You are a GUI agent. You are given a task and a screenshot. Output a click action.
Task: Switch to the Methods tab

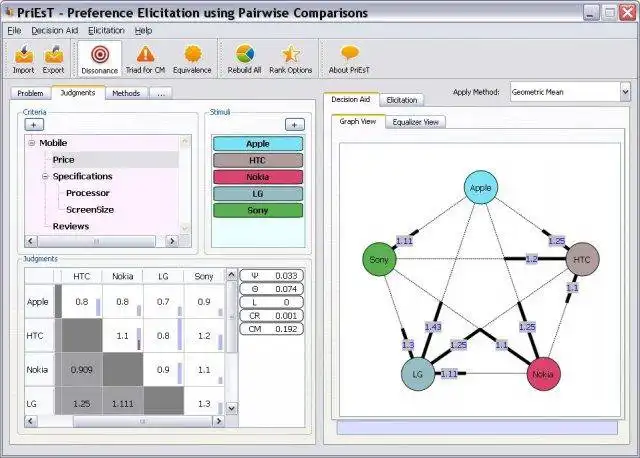pyautogui.click(x=126, y=93)
